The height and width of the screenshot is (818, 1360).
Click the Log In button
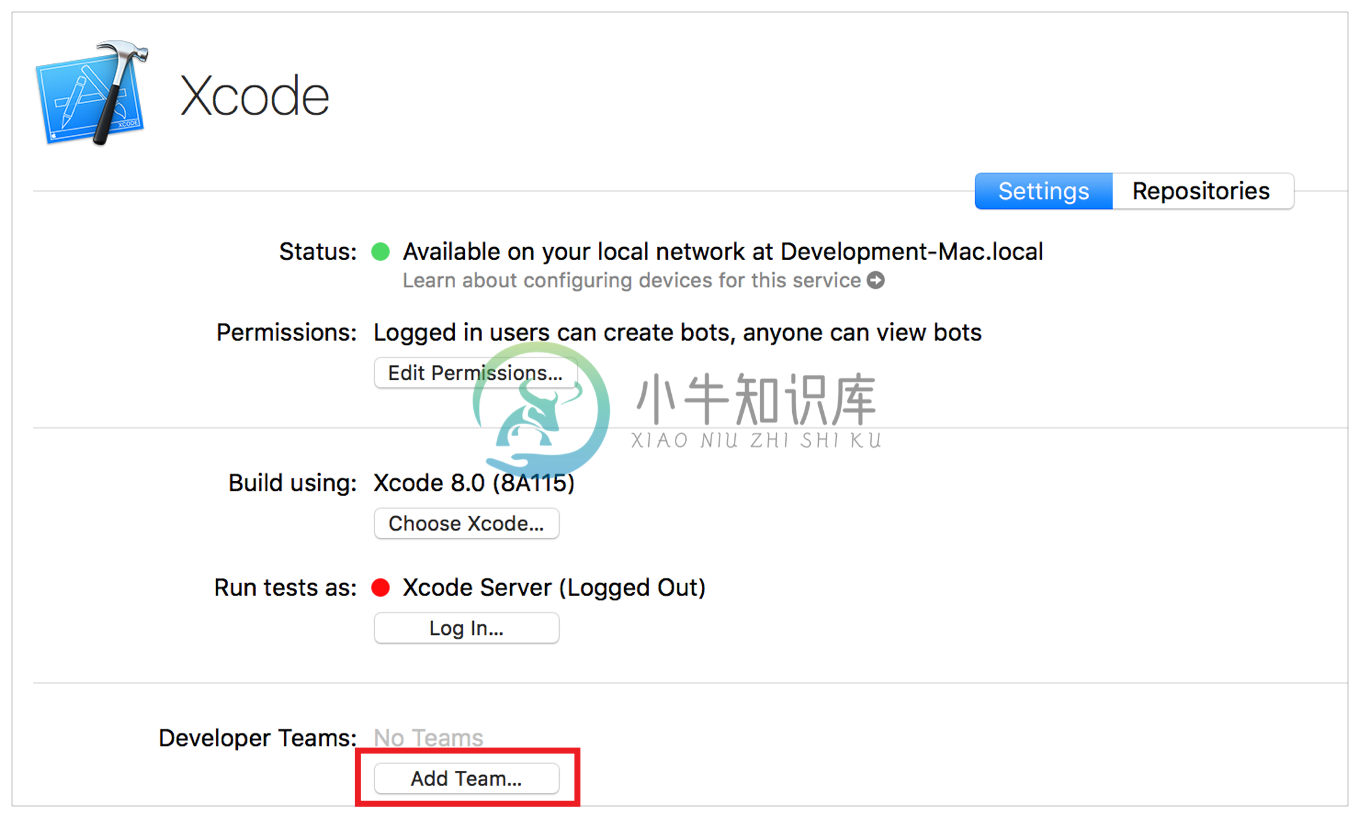[466, 628]
